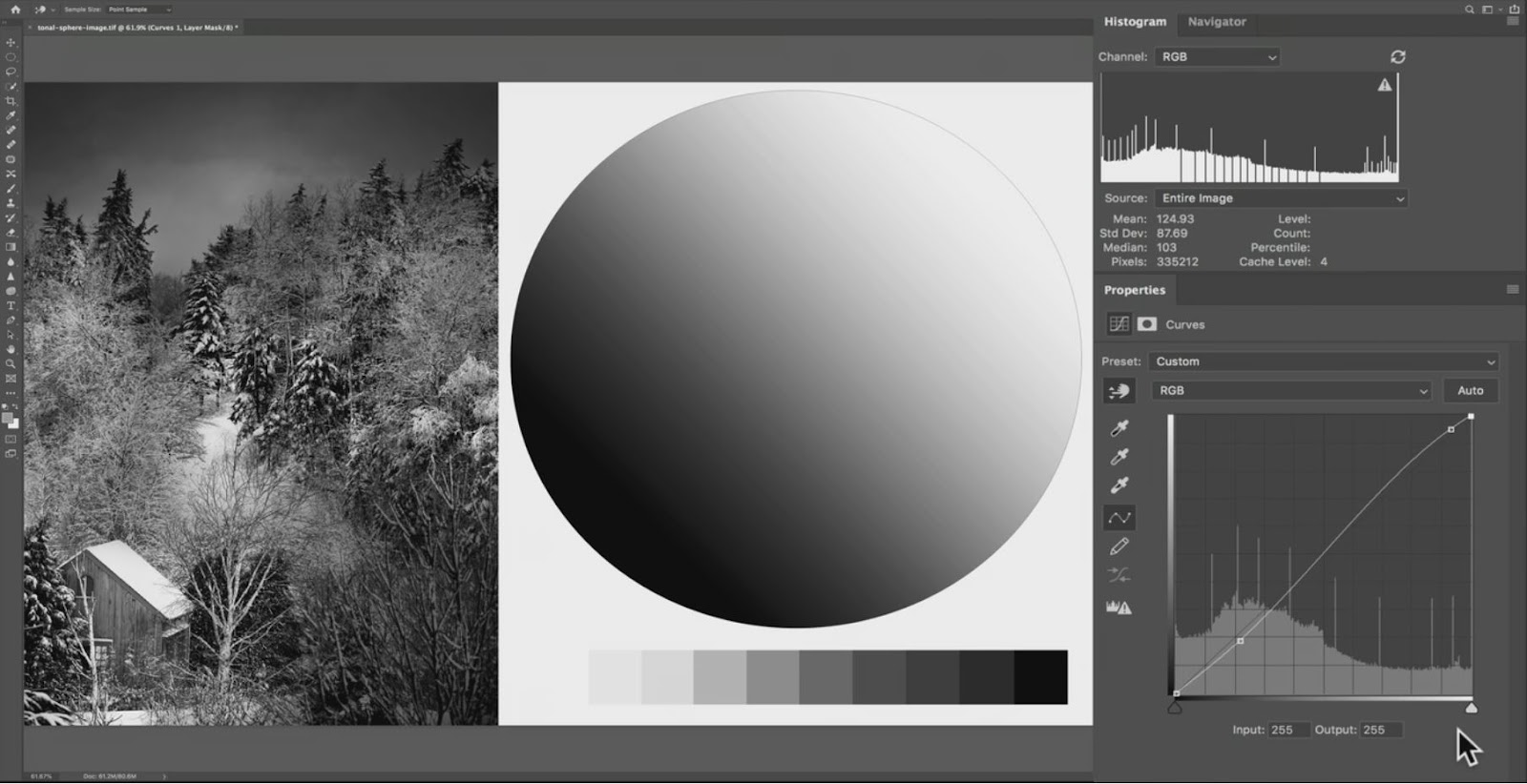Click the Curves Input value field
The height and width of the screenshot is (784, 1527).
(1288, 730)
